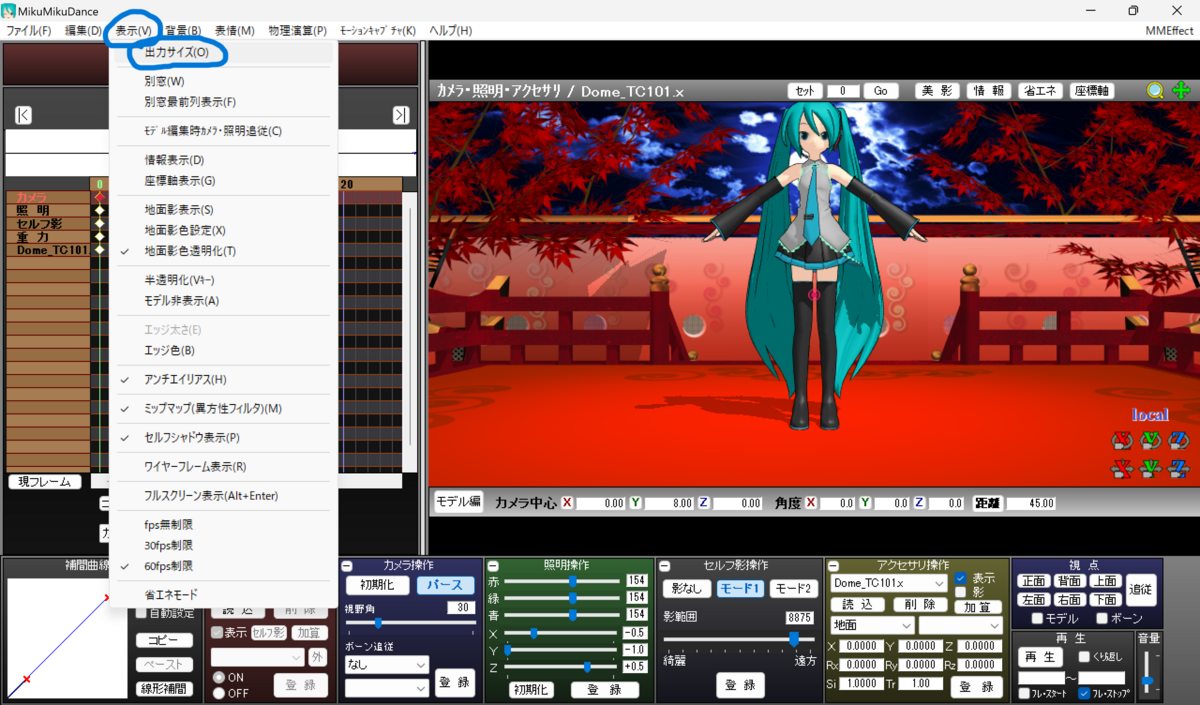Adjust the 視野角 field-of-view slider
This screenshot has height=705, width=1200.
coord(410,623)
